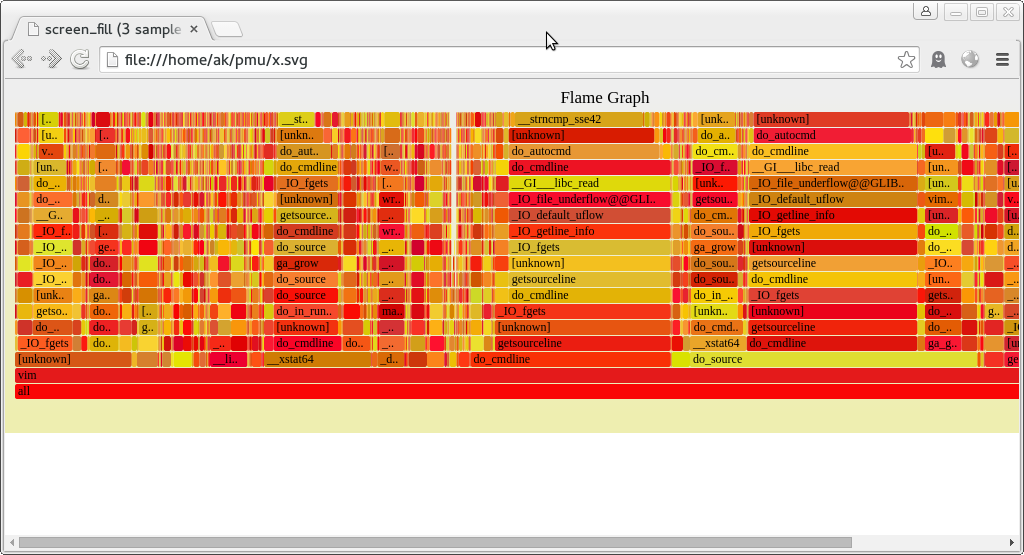Open the ghost extension icon
The width and height of the screenshot is (1024, 555).
pos(938,60)
